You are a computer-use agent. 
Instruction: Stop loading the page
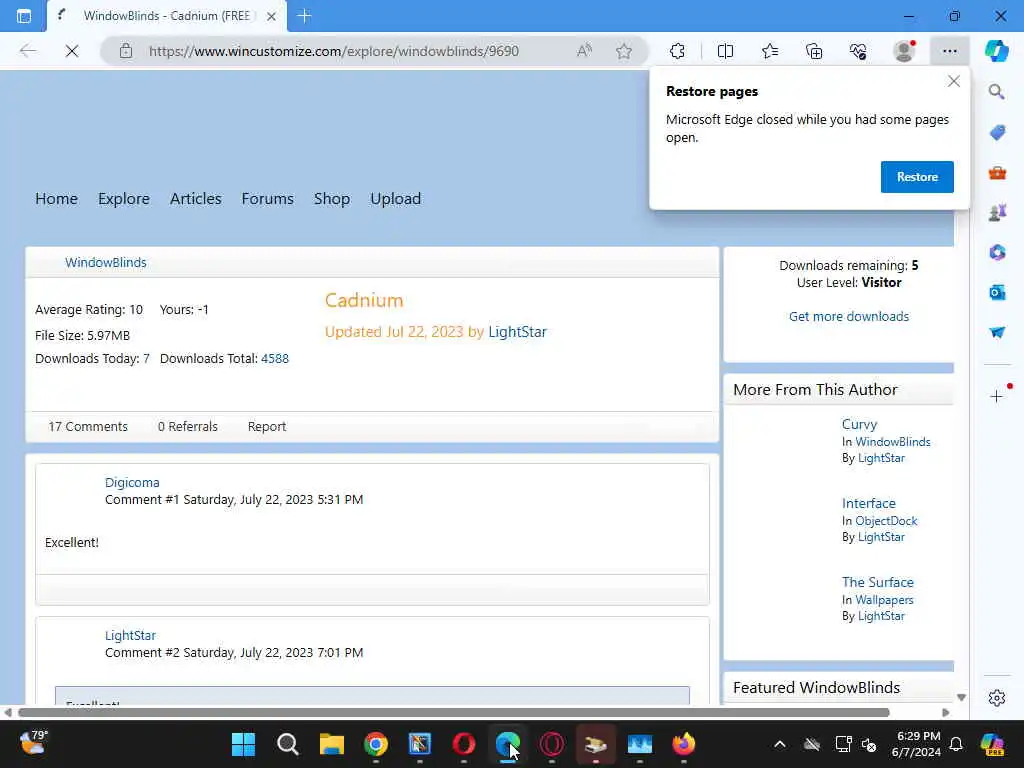72,51
